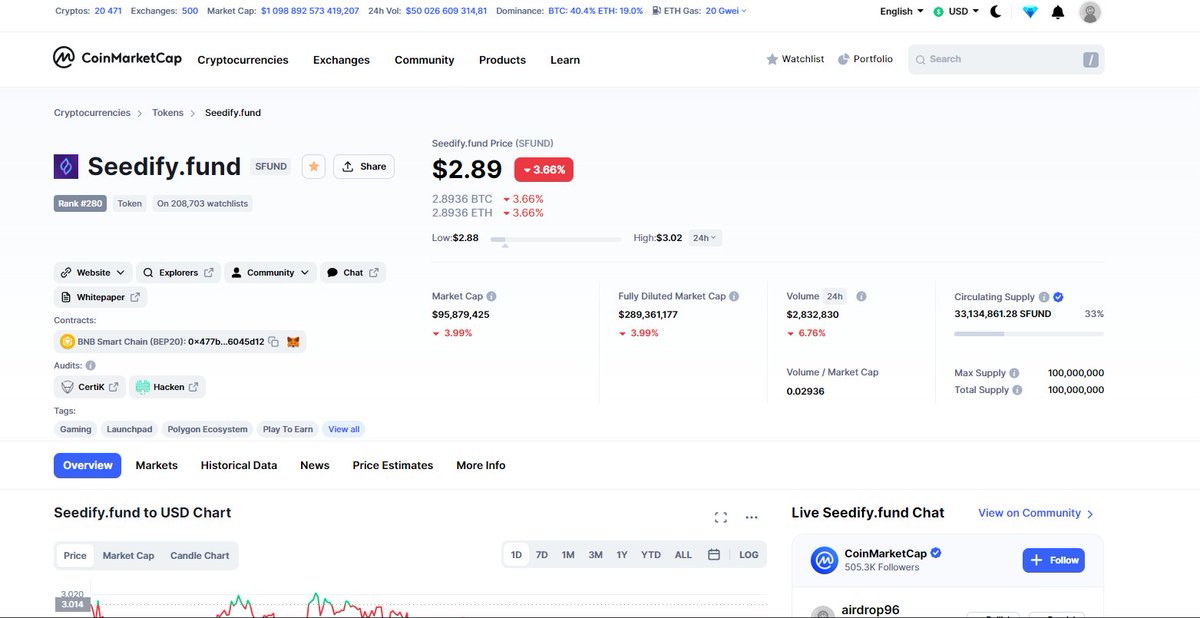The height and width of the screenshot is (618, 1200).
Task: Open Chat link button
Action: pos(353,272)
